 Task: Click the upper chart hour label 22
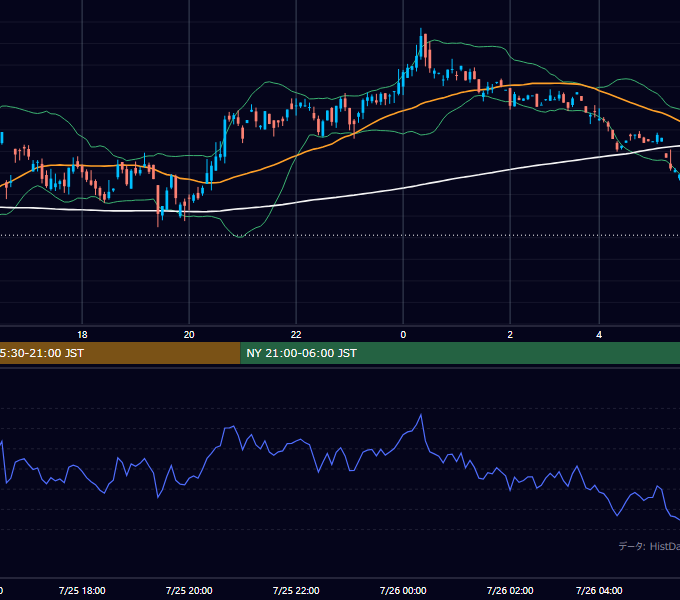[296, 335]
